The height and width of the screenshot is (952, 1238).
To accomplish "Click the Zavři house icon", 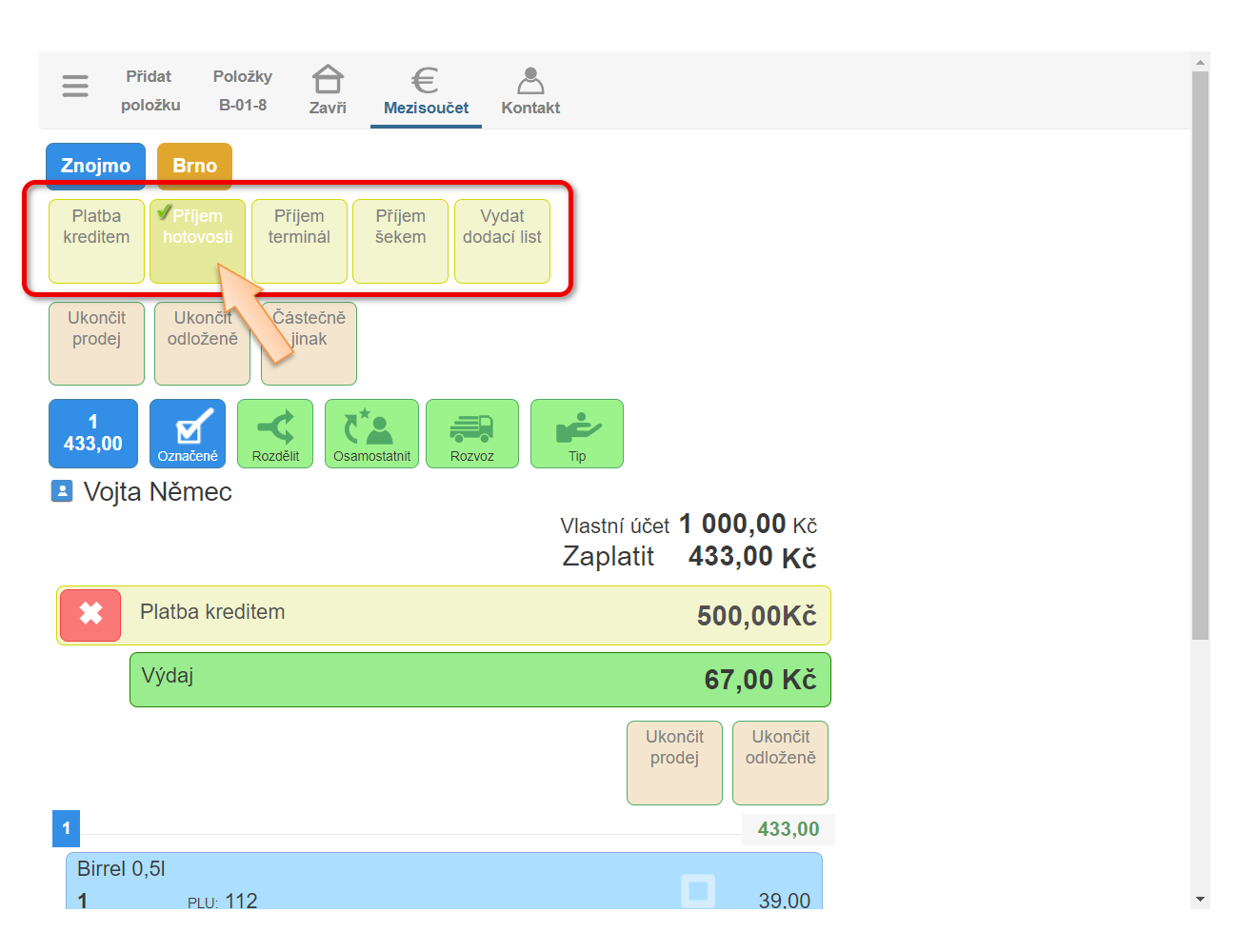I will (x=328, y=80).
